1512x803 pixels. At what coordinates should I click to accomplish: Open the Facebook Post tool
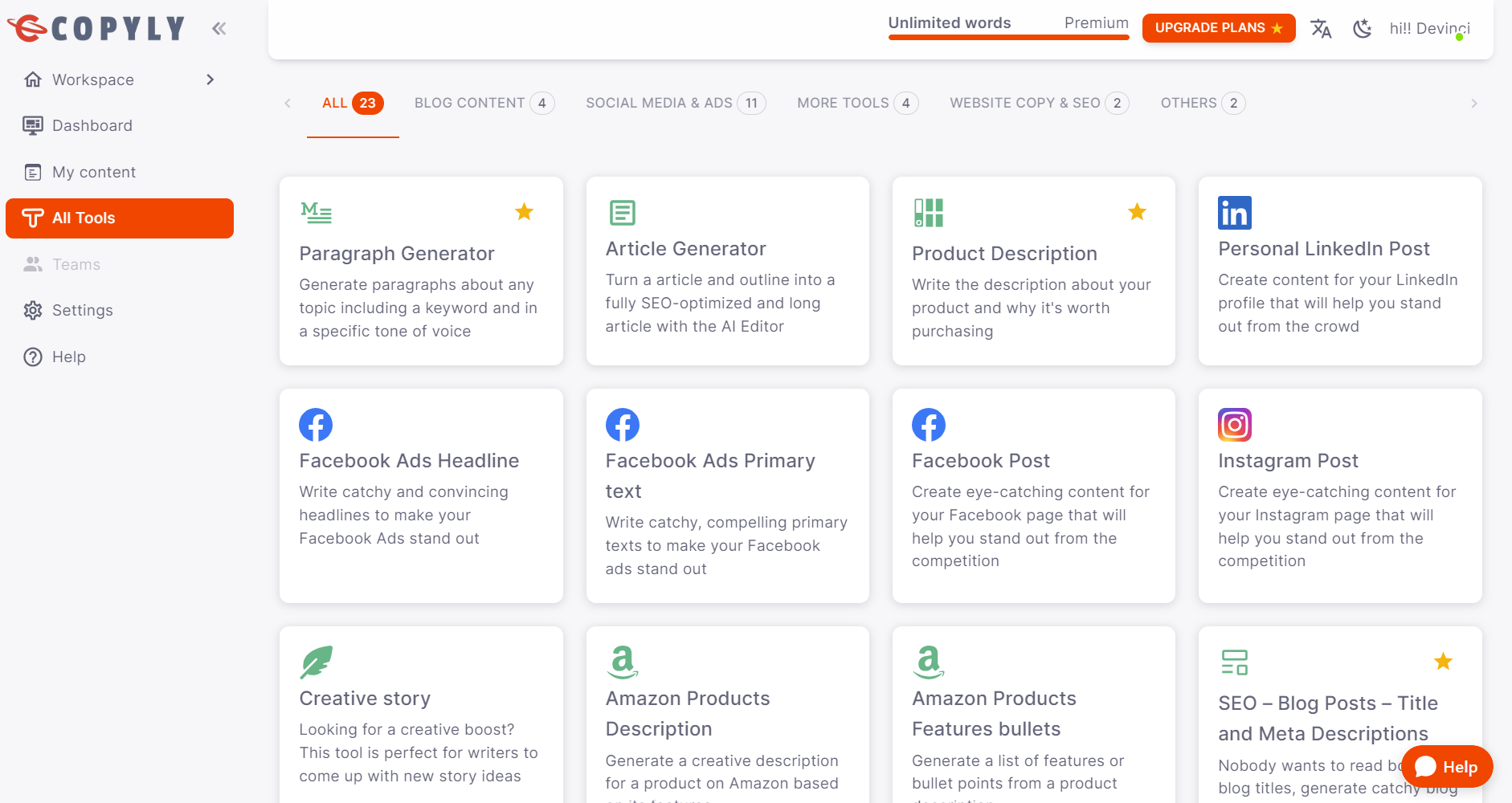point(981,461)
